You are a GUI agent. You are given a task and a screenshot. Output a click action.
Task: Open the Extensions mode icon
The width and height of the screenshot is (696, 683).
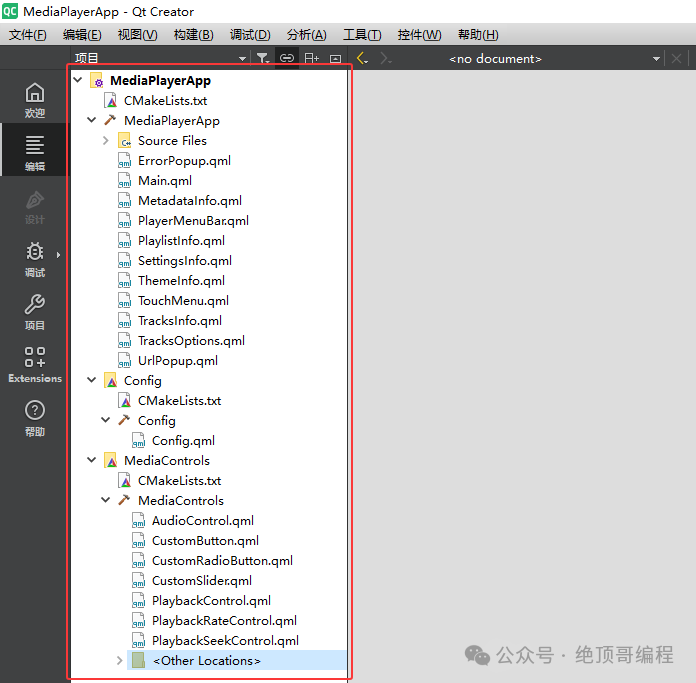(x=35, y=365)
